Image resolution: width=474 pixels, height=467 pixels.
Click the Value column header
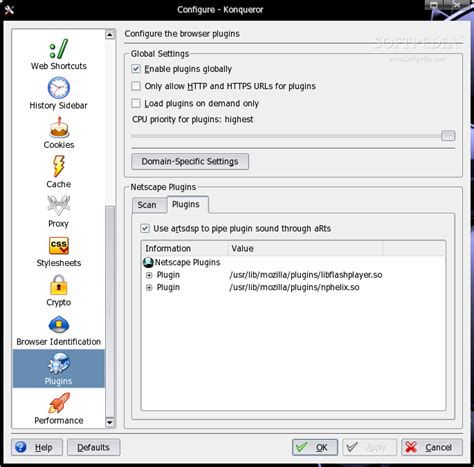click(305, 249)
